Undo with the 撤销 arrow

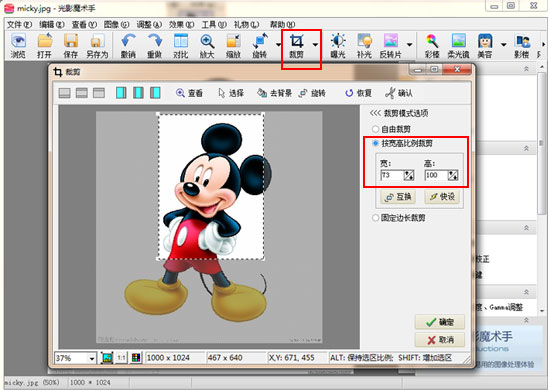[x=128, y=46]
